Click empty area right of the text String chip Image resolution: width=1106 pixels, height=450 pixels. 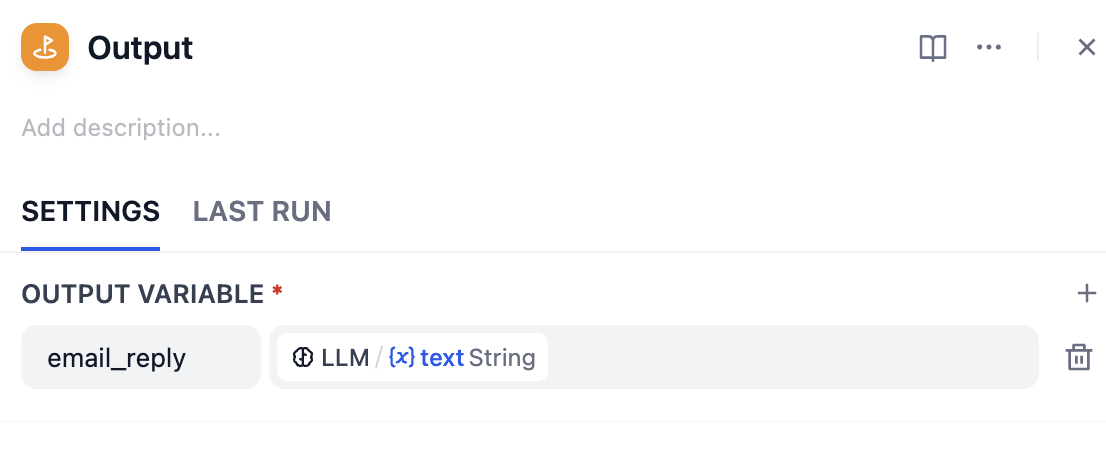[790, 357]
